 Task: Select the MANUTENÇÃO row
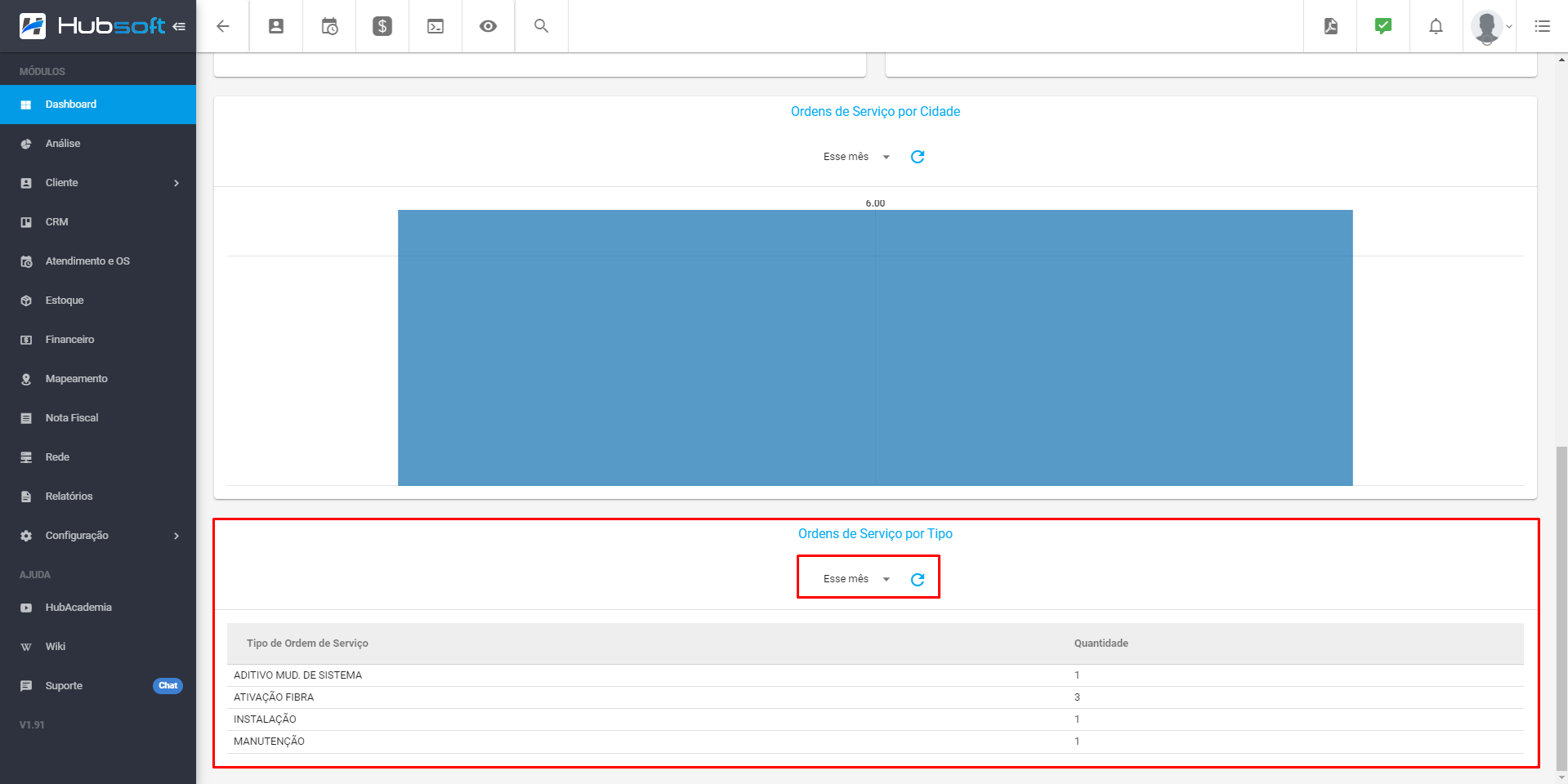coord(875,742)
